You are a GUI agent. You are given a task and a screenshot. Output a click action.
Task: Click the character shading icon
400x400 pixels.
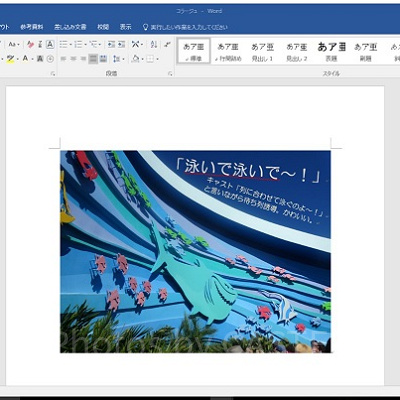tap(40, 59)
